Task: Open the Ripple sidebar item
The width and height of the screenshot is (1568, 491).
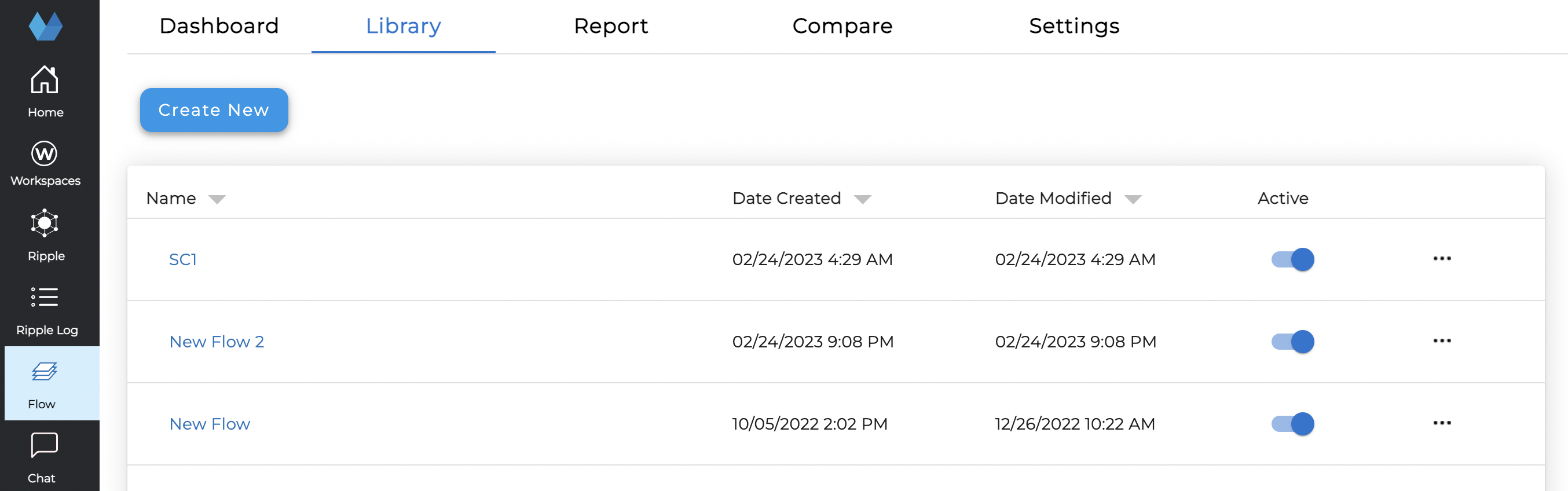Action: point(45,235)
